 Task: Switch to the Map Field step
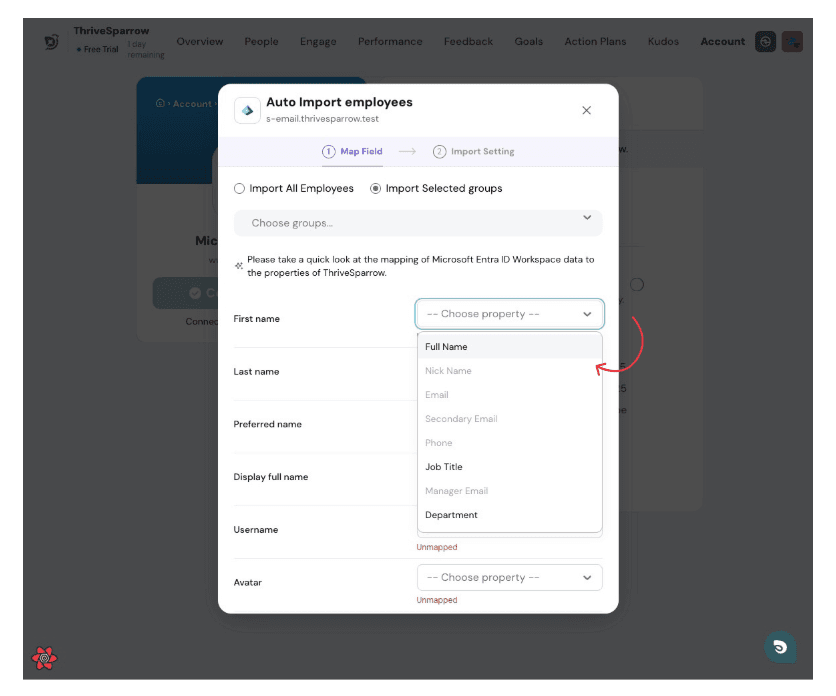[x=352, y=152]
